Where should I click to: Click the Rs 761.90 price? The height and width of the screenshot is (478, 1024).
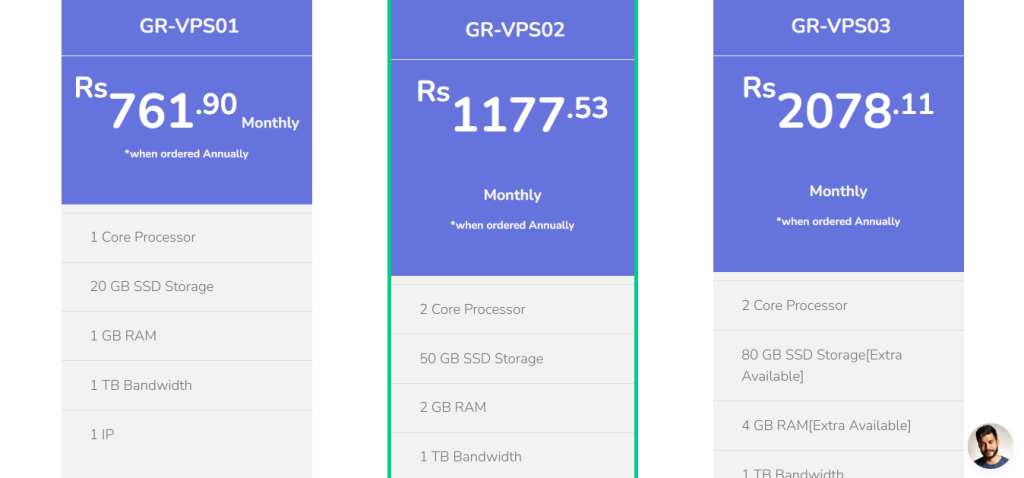157,108
